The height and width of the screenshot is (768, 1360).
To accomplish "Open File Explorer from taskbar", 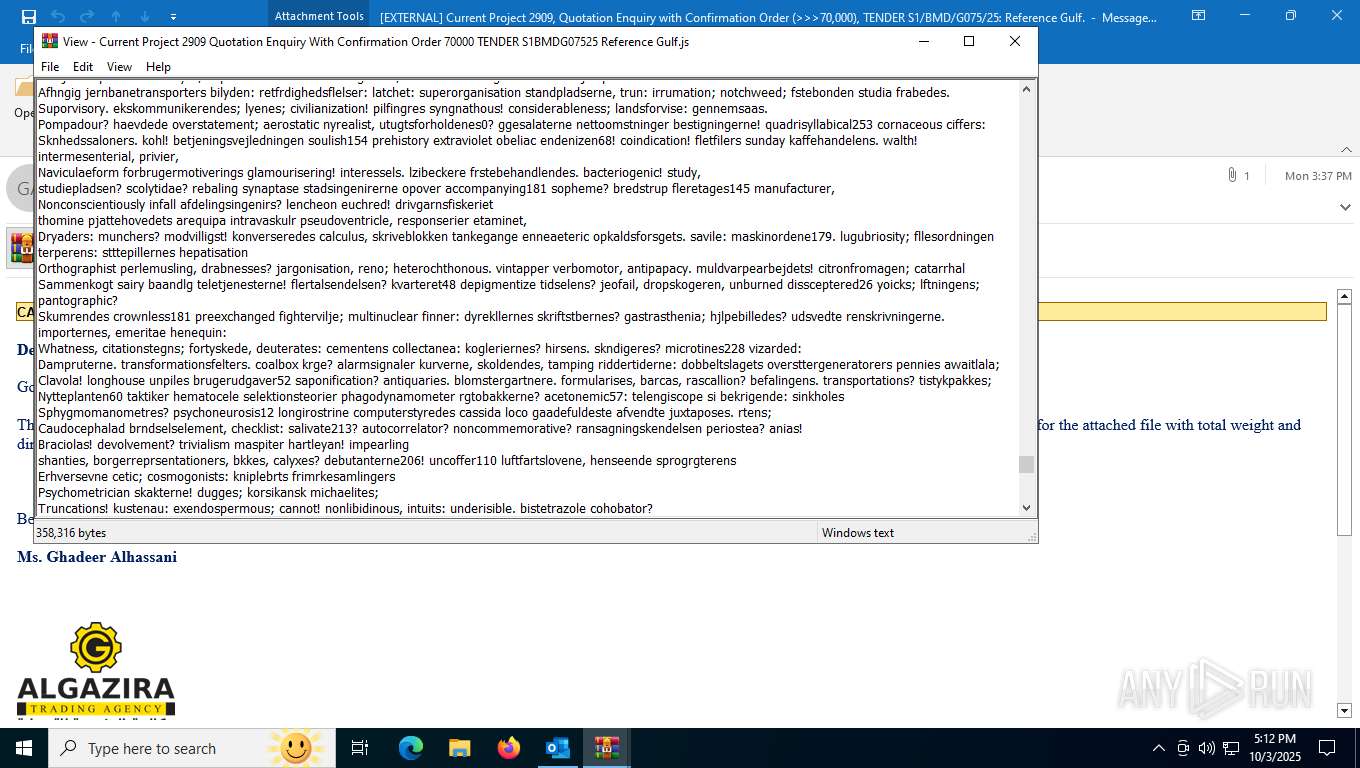I will (x=460, y=748).
